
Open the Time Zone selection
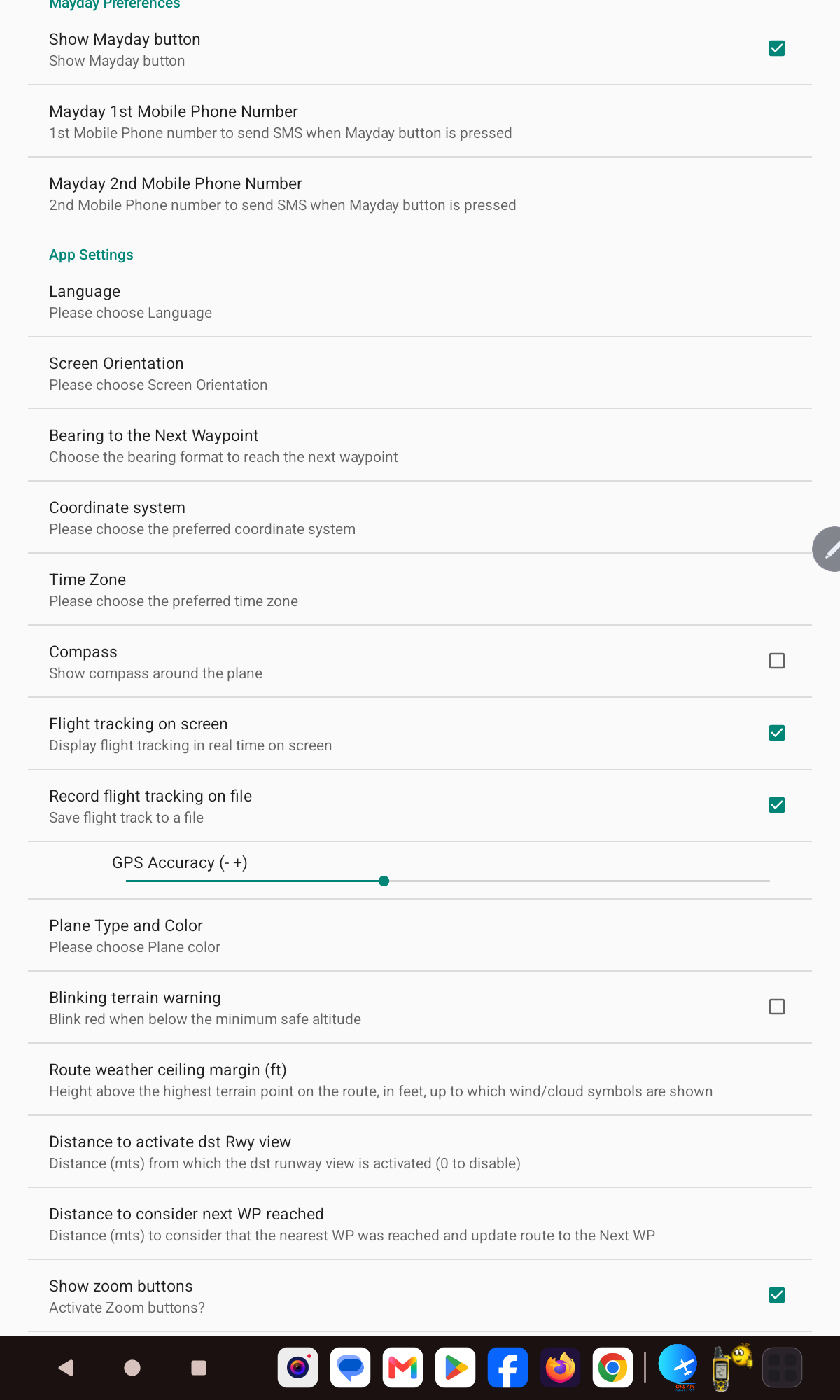click(x=420, y=590)
